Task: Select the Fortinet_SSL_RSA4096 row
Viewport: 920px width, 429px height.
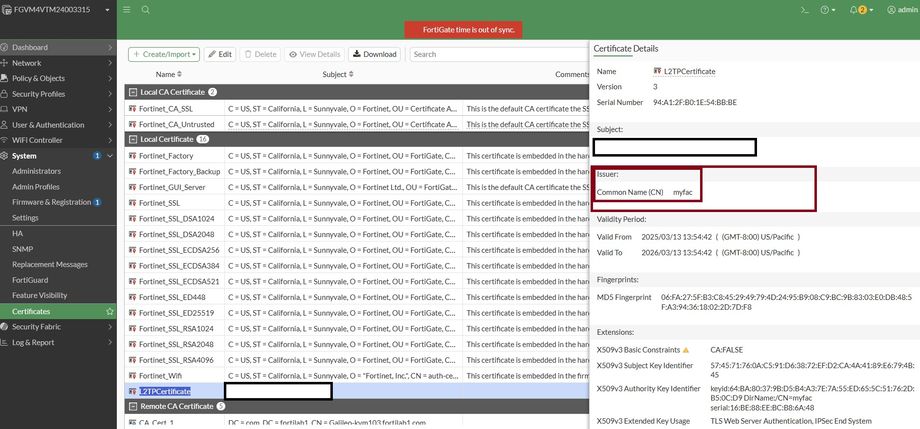Action: click(357, 360)
